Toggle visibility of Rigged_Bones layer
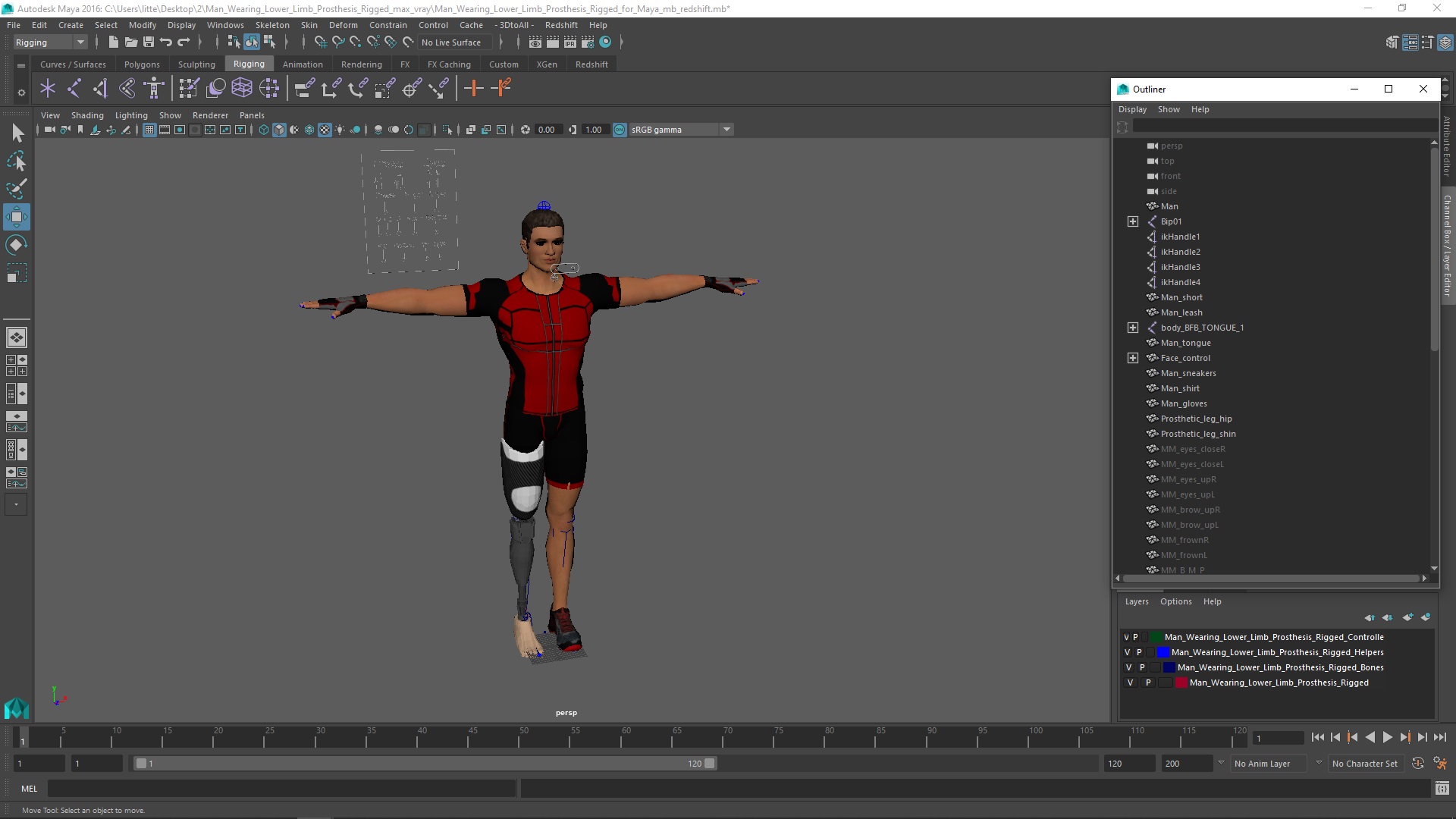1456x819 pixels. pyautogui.click(x=1128, y=667)
